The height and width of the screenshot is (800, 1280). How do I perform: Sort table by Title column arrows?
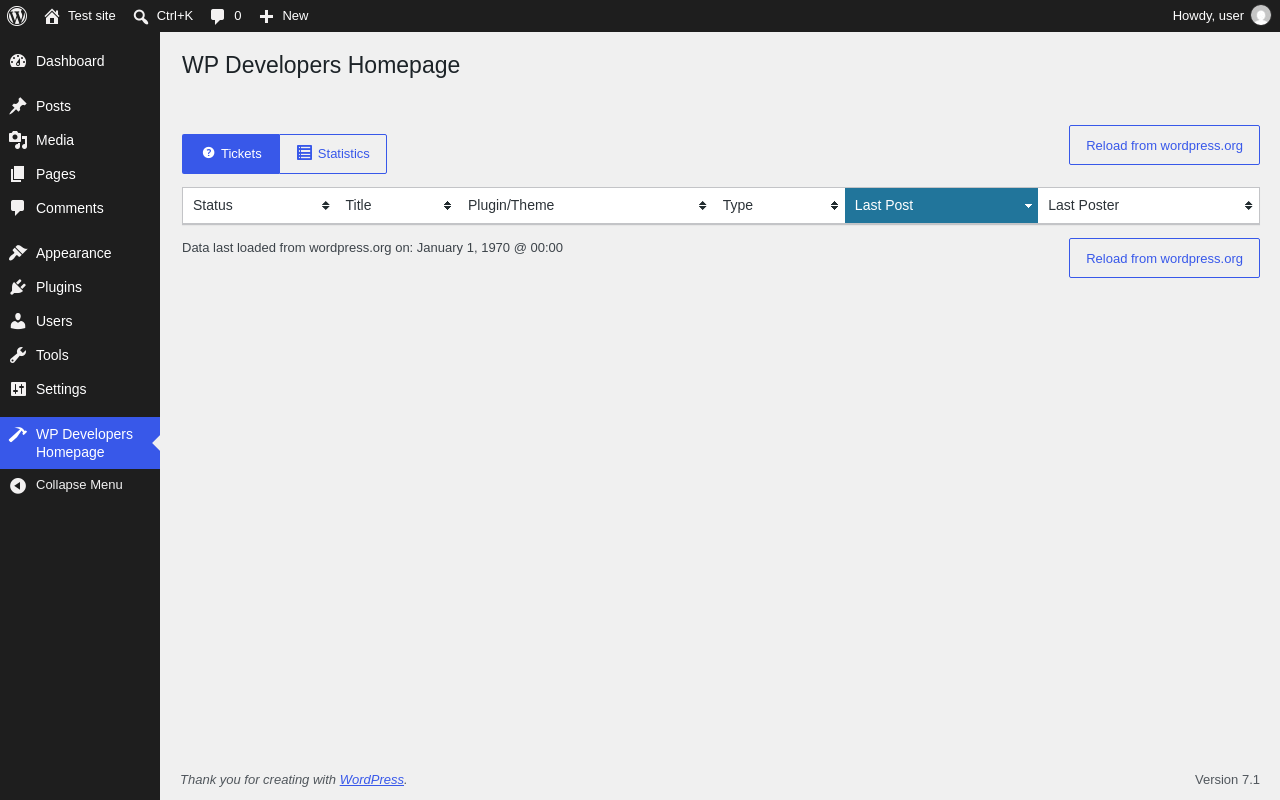pyautogui.click(x=448, y=205)
